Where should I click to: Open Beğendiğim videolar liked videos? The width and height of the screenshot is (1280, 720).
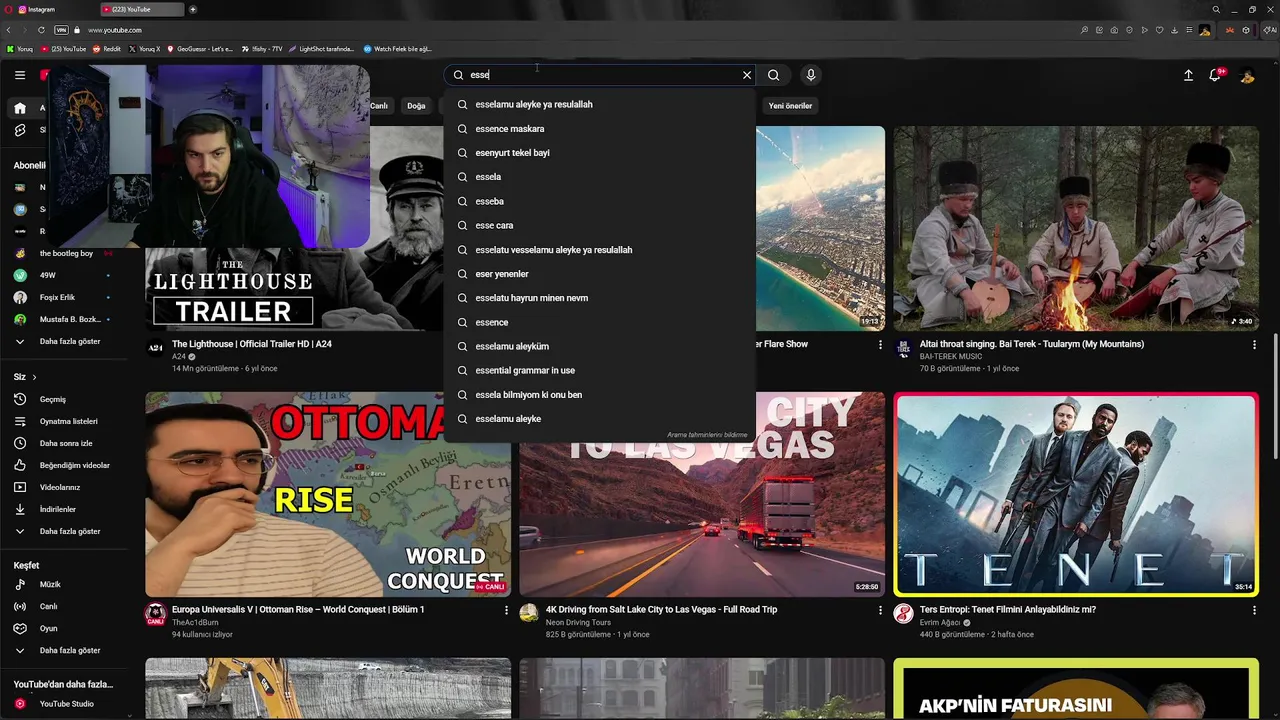pos(68,465)
